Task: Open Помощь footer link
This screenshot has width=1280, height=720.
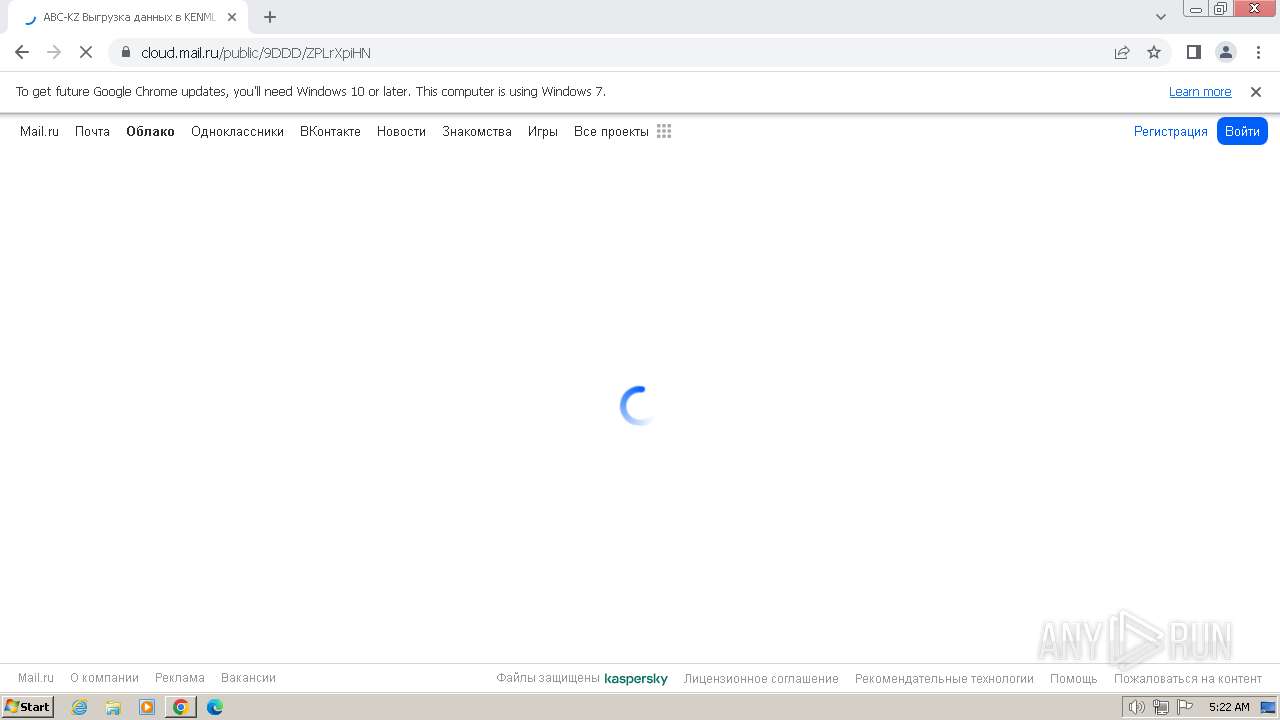Action: click(1074, 679)
